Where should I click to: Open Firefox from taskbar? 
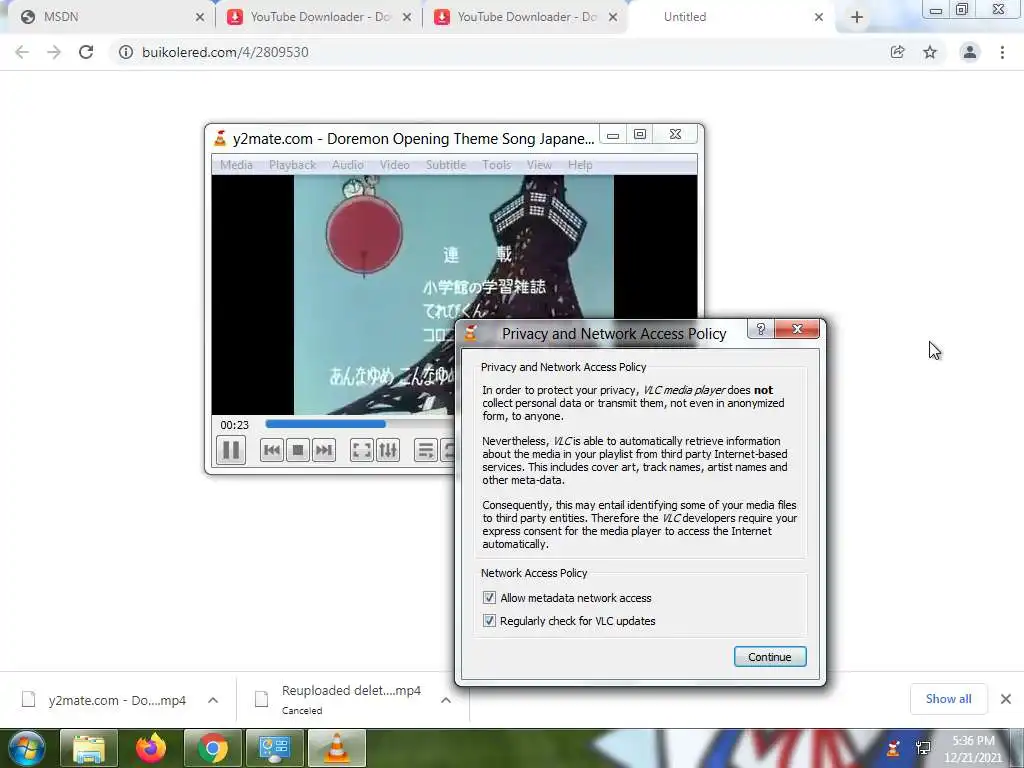pyautogui.click(x=151, y=748)
